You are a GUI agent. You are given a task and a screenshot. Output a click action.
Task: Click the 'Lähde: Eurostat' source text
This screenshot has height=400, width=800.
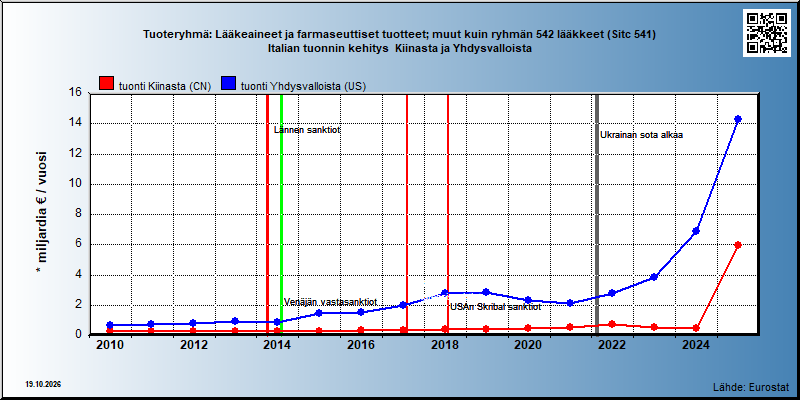pos(751,386)
